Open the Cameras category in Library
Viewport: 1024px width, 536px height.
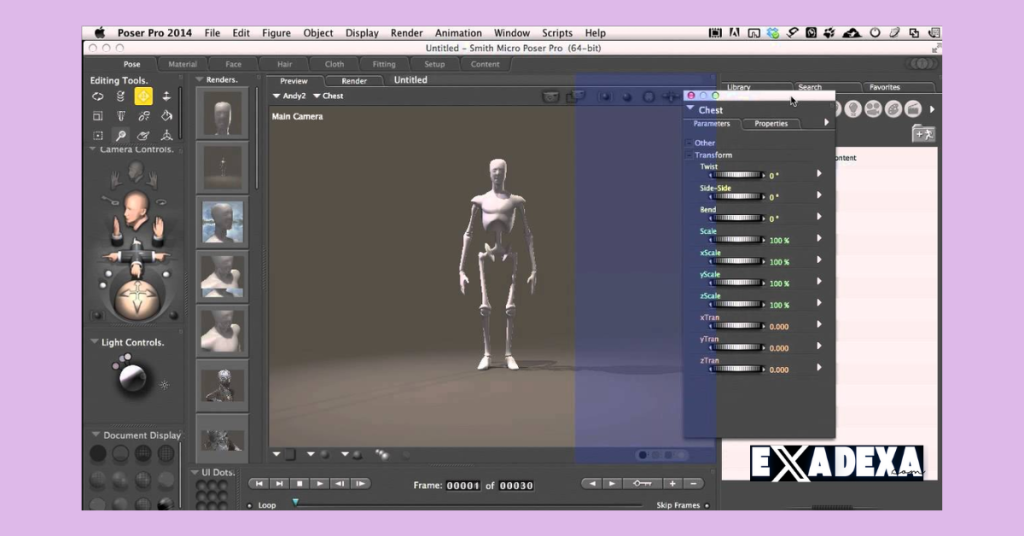click(x=872, y=110)
